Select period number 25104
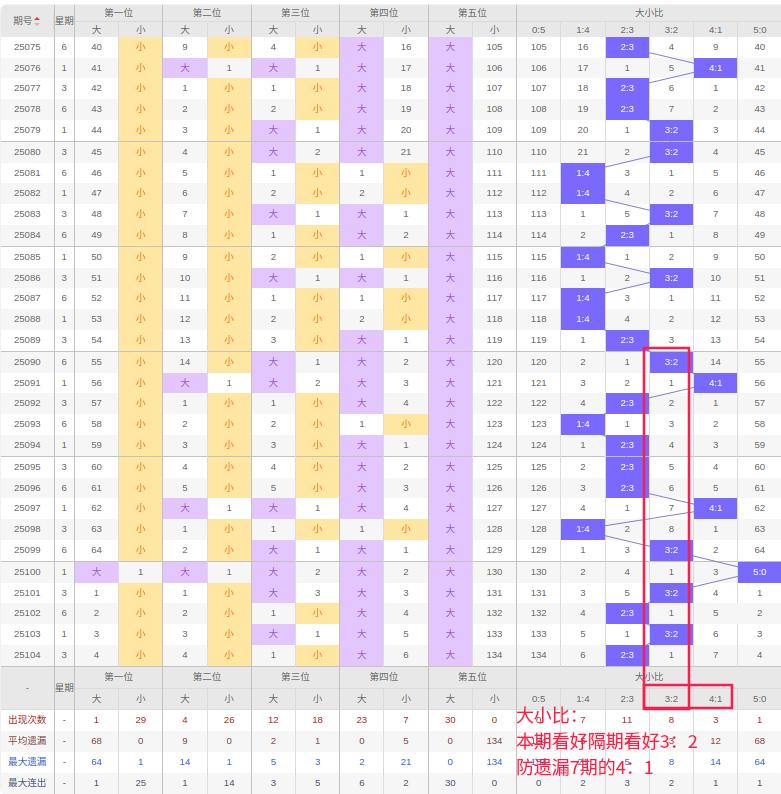 tap(27, 655)
